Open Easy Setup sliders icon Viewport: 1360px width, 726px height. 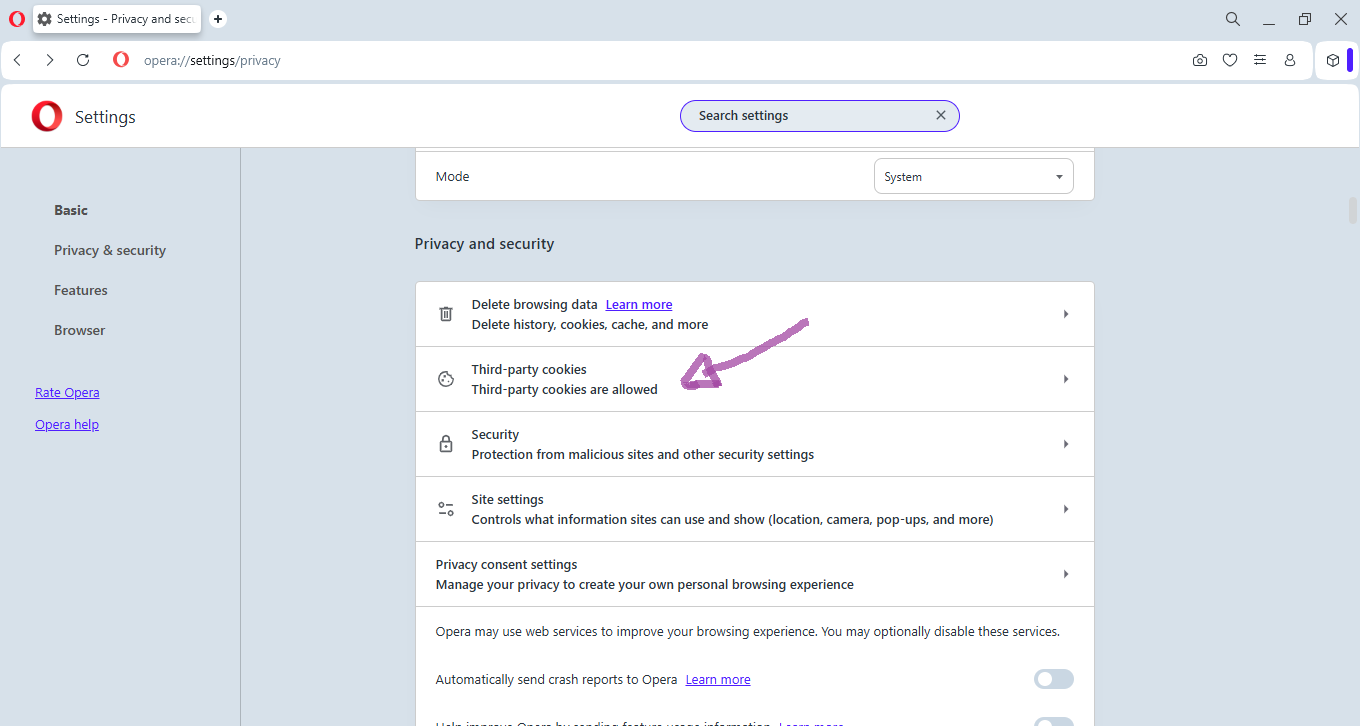click(x=1260, y=60)
